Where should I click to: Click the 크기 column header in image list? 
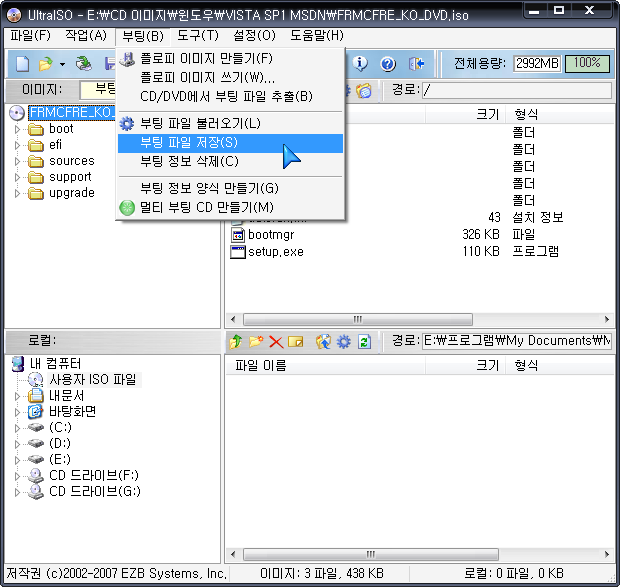click(465, 115)
